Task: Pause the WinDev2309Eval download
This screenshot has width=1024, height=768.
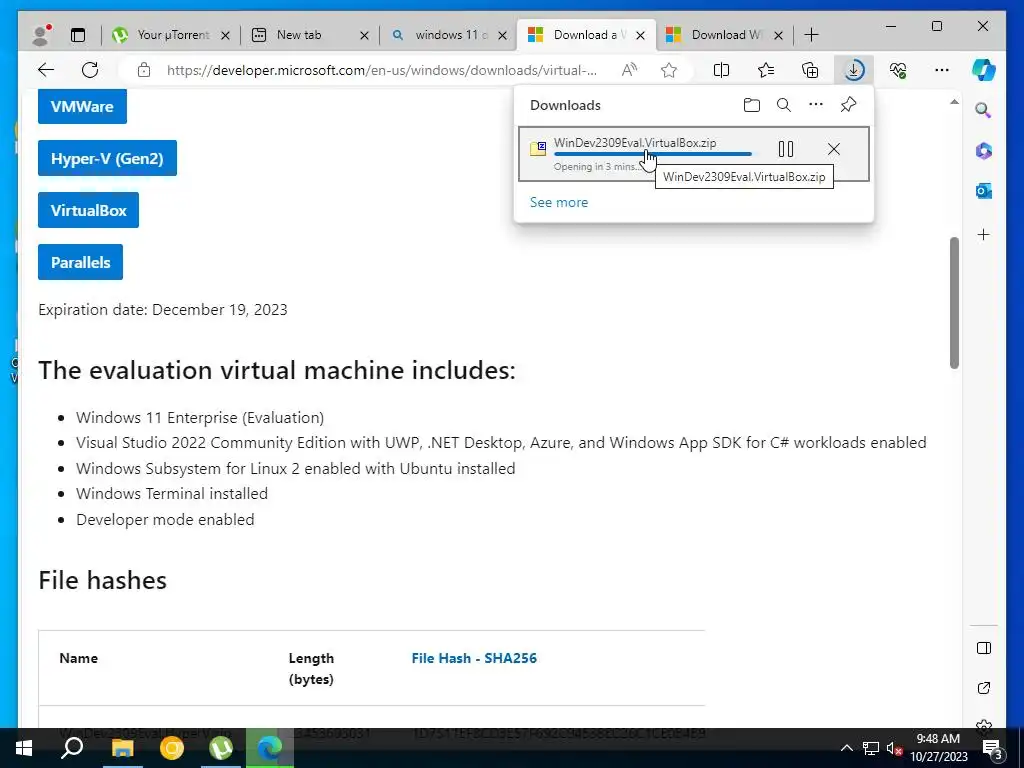Action: tap(786, 150)
